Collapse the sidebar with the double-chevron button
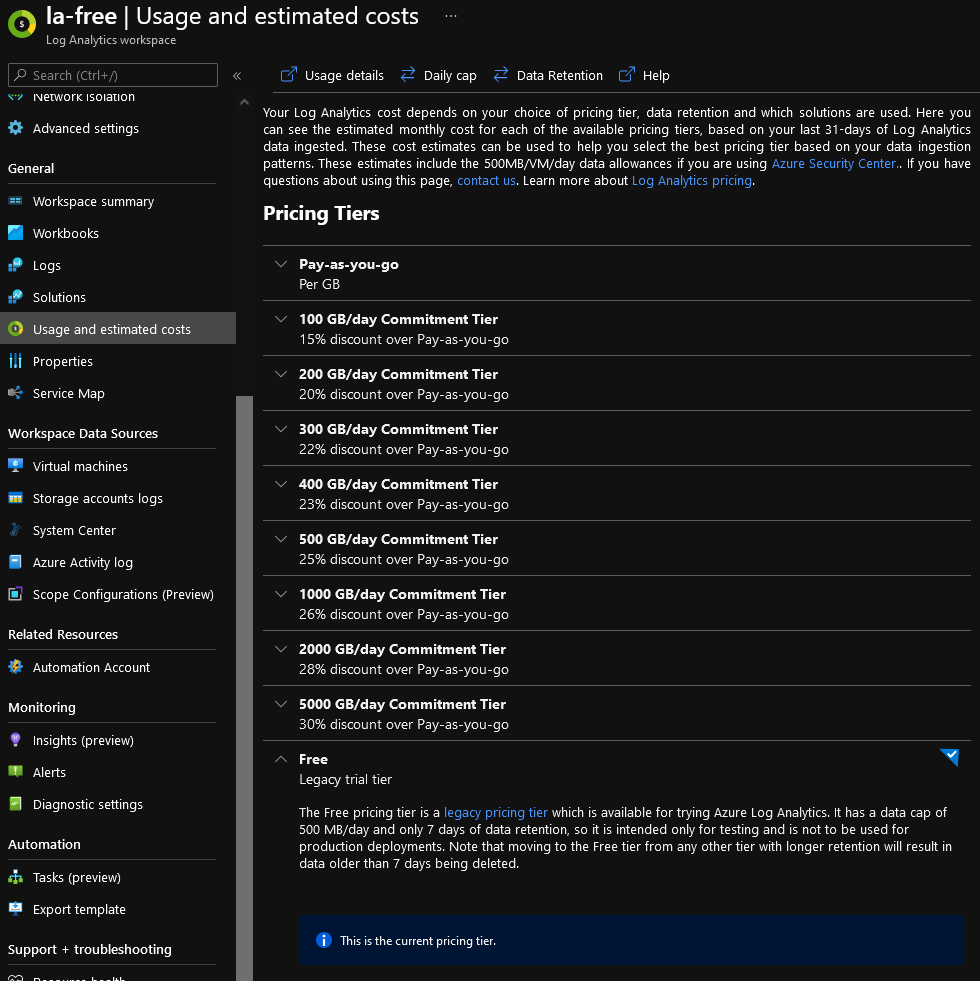Viewport: 980px width, 981px height. point(237,76)
